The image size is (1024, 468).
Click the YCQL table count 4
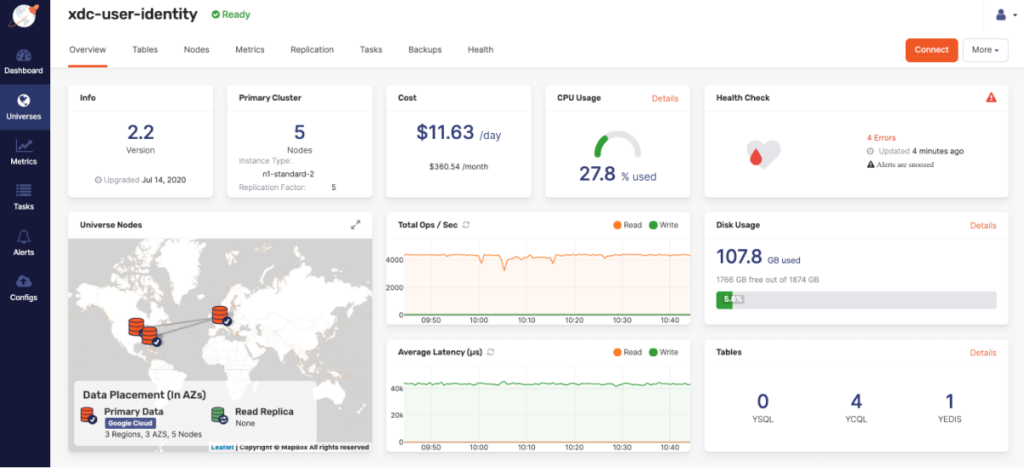[x=856, y=401]
